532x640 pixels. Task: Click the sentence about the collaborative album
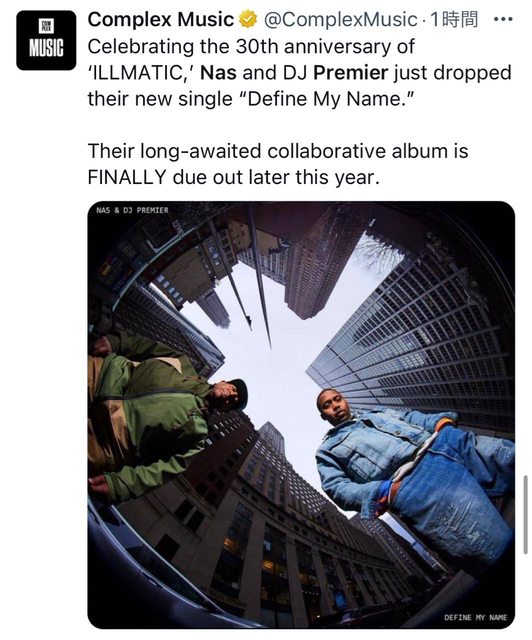[x=278, y=164]
